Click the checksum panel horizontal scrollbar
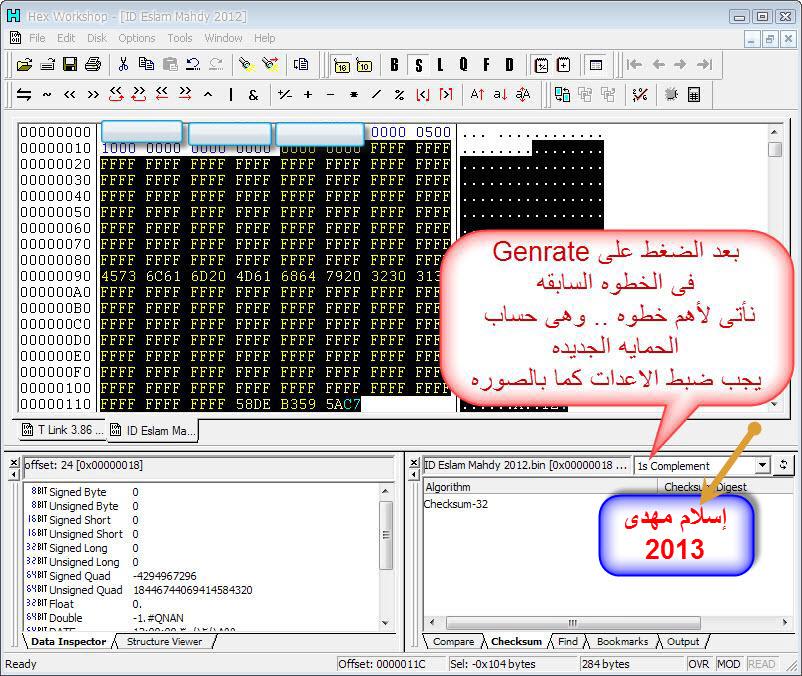802x676 pixels. pos(573,623)
